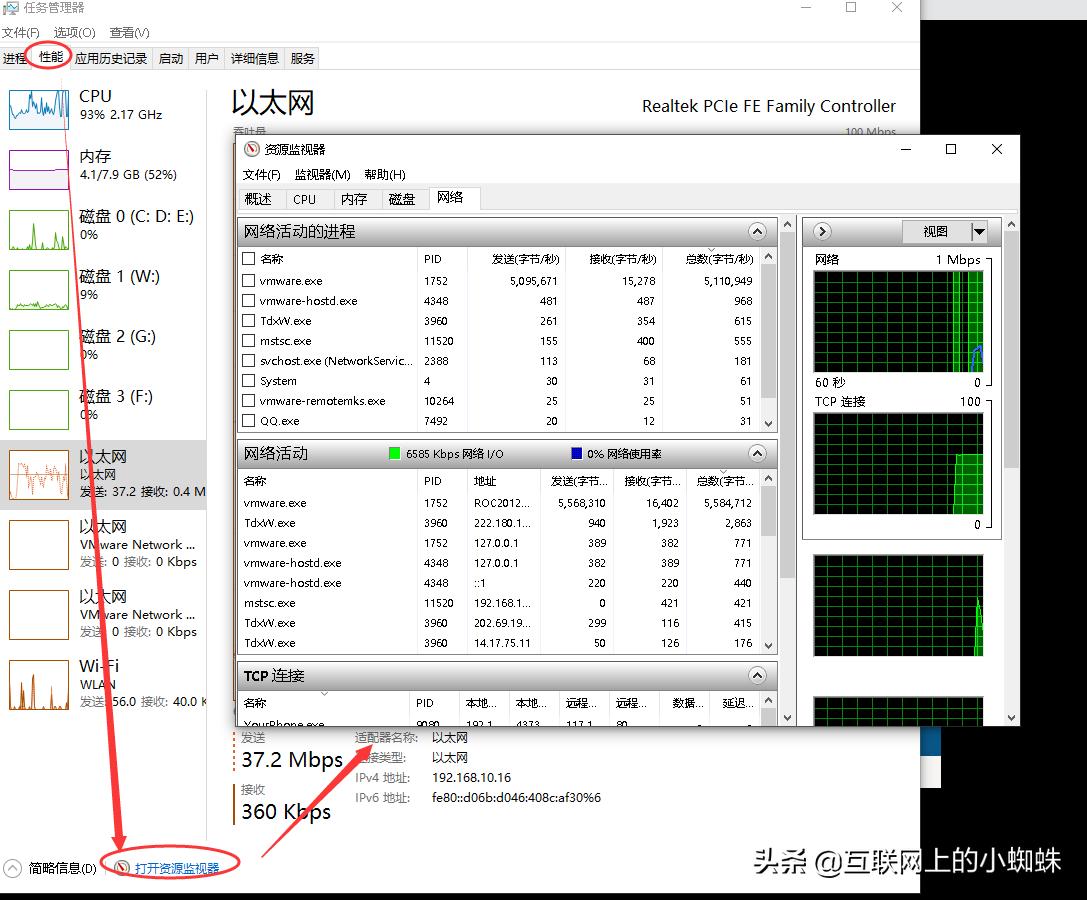Collapse the 网络活动 section
1087x900 pixels.
tap(758, 453)
